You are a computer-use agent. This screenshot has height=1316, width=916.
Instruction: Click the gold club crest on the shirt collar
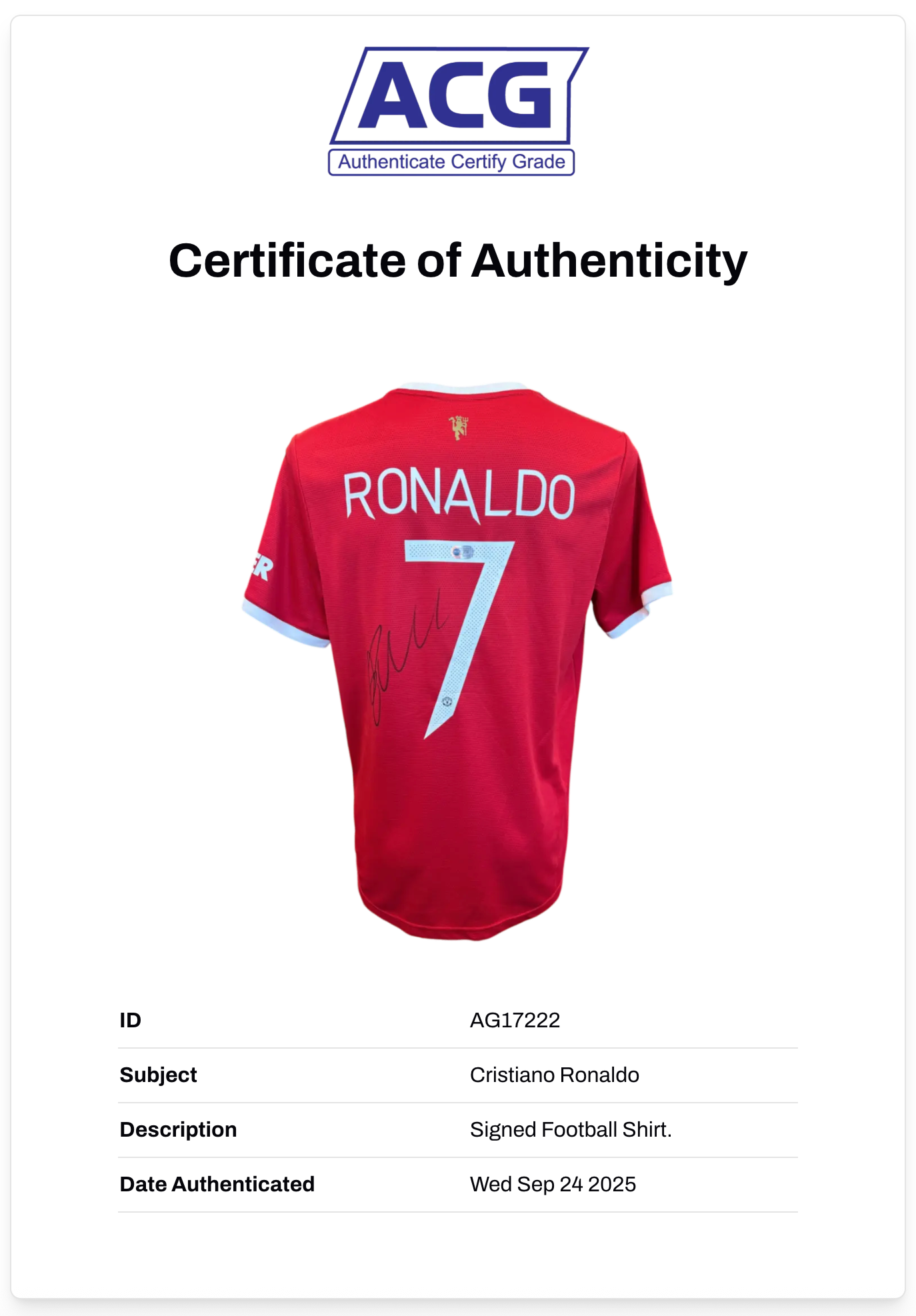coord(459,427)
